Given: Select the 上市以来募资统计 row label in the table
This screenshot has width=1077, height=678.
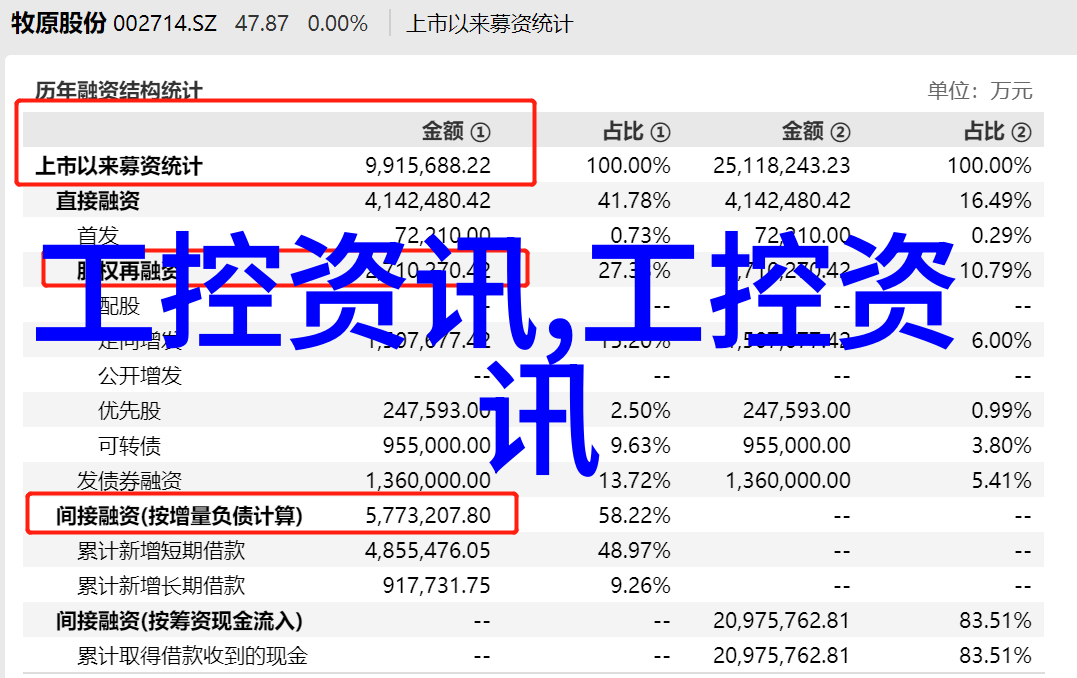Looking at the screenshot, I should (x=119, y=166).
